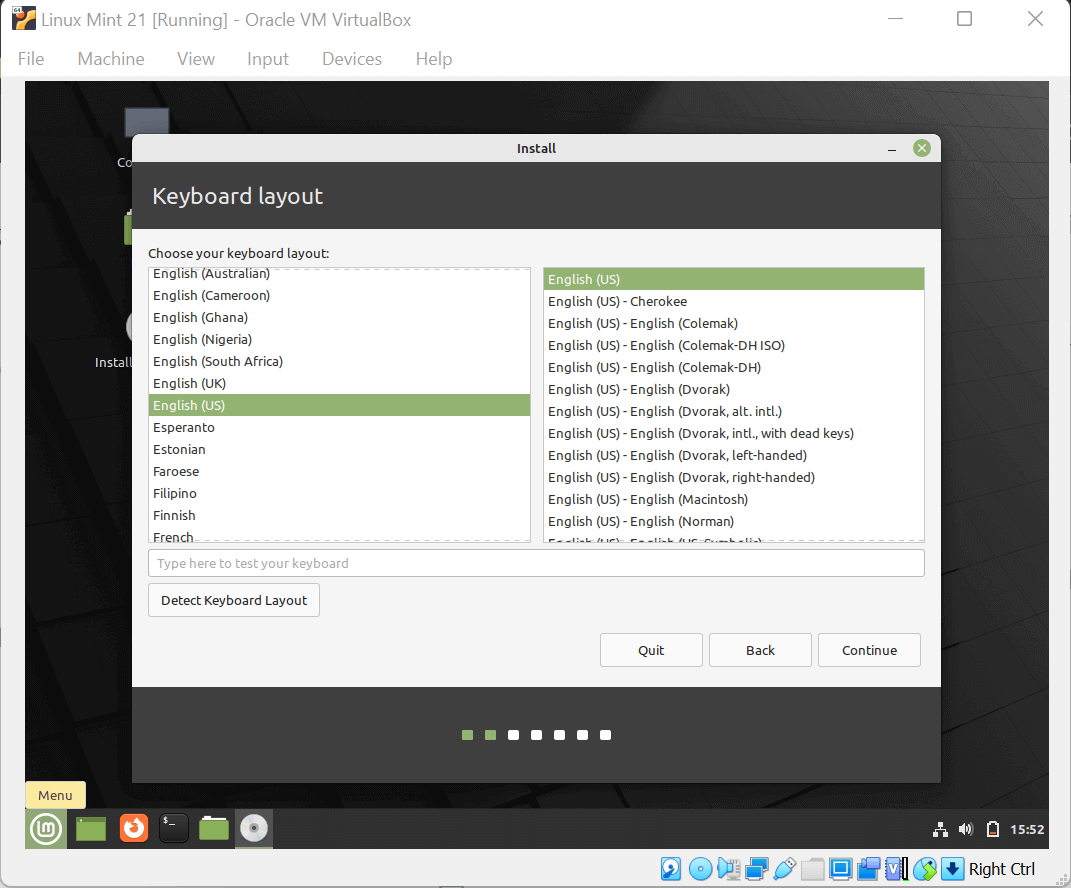
Task: Open the Firefox browser from the taskbar
Action: 133,828
